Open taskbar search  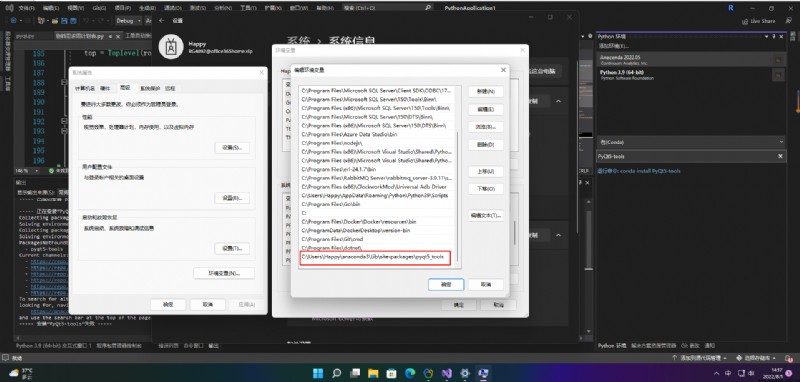tap(336, 373)
